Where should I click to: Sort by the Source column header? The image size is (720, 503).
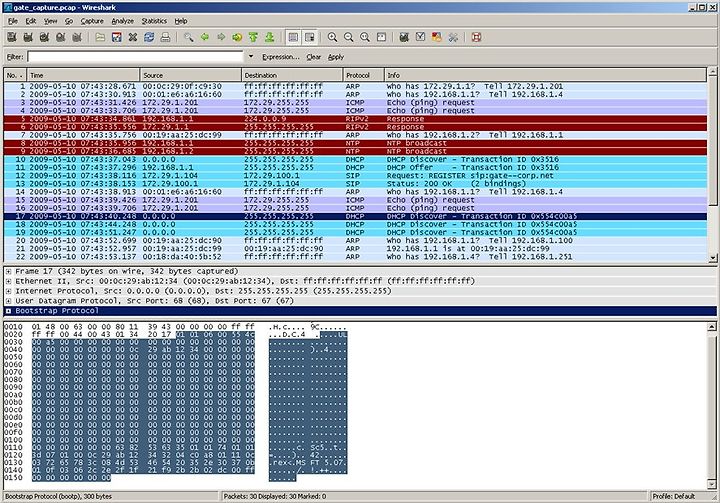191,75
